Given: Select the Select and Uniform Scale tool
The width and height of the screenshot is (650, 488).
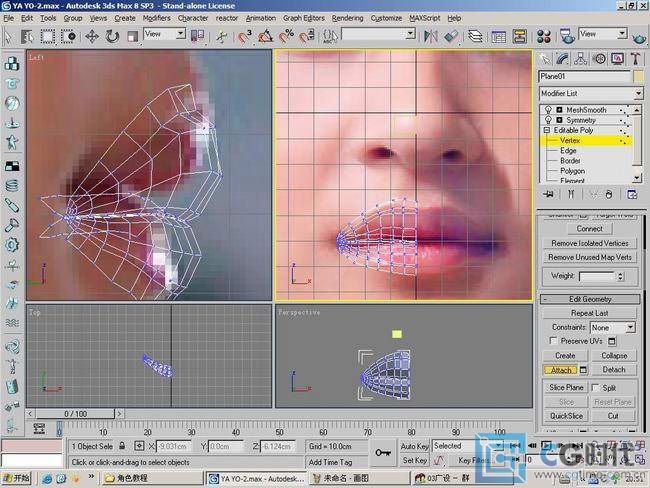Looking at the screenshot, I should [x=132, y=36].
